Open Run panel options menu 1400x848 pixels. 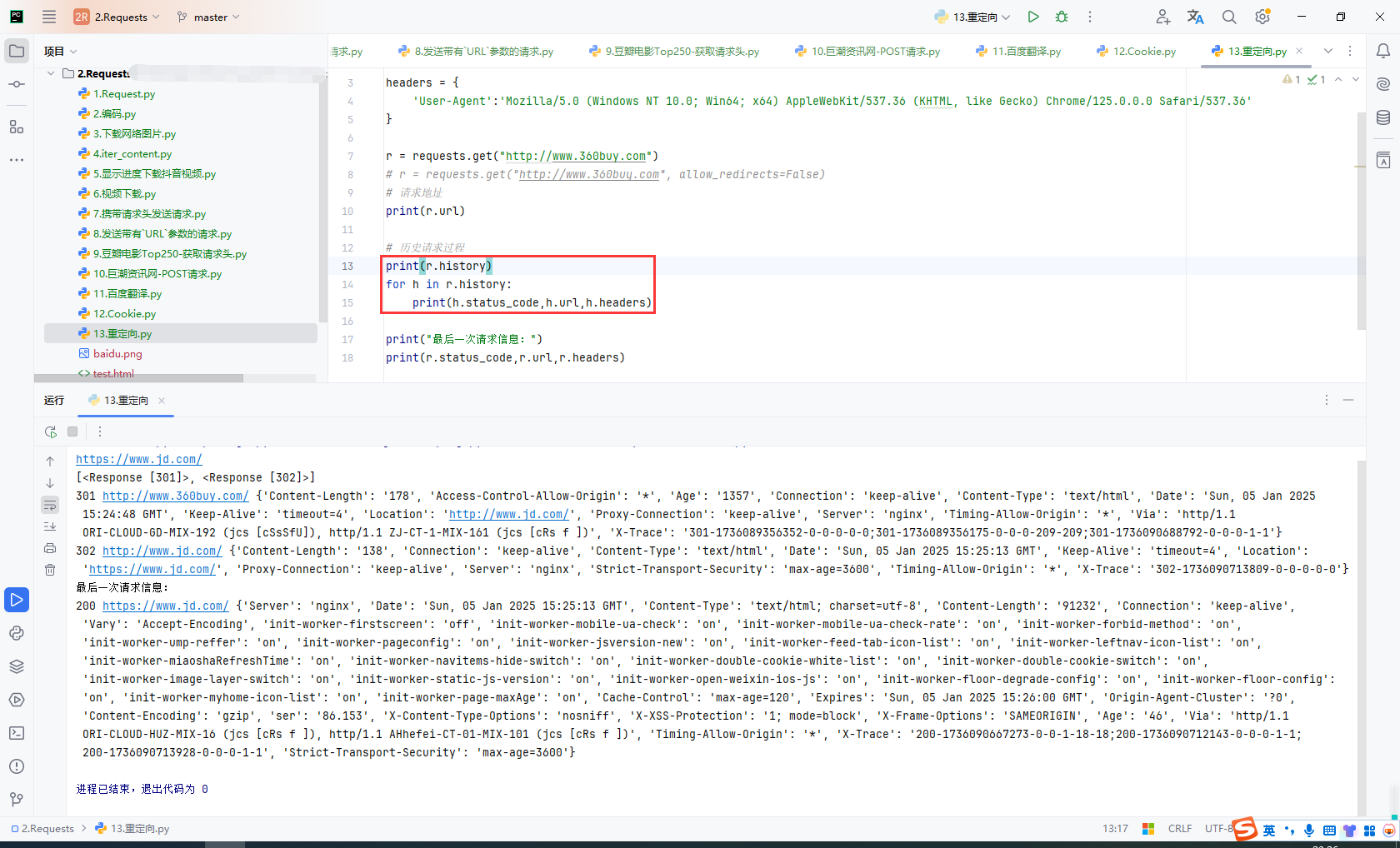pyautogui.click(x=1327, y=400)
